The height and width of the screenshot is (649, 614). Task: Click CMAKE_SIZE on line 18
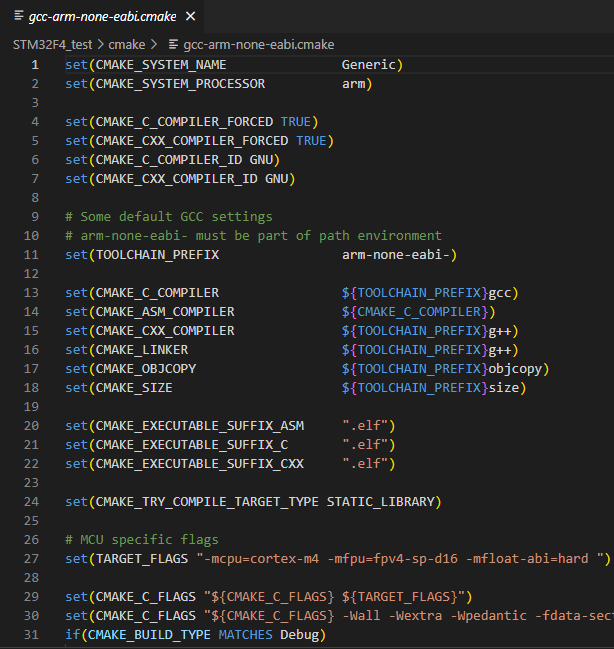pyautogui.click(x=134, y=388)
